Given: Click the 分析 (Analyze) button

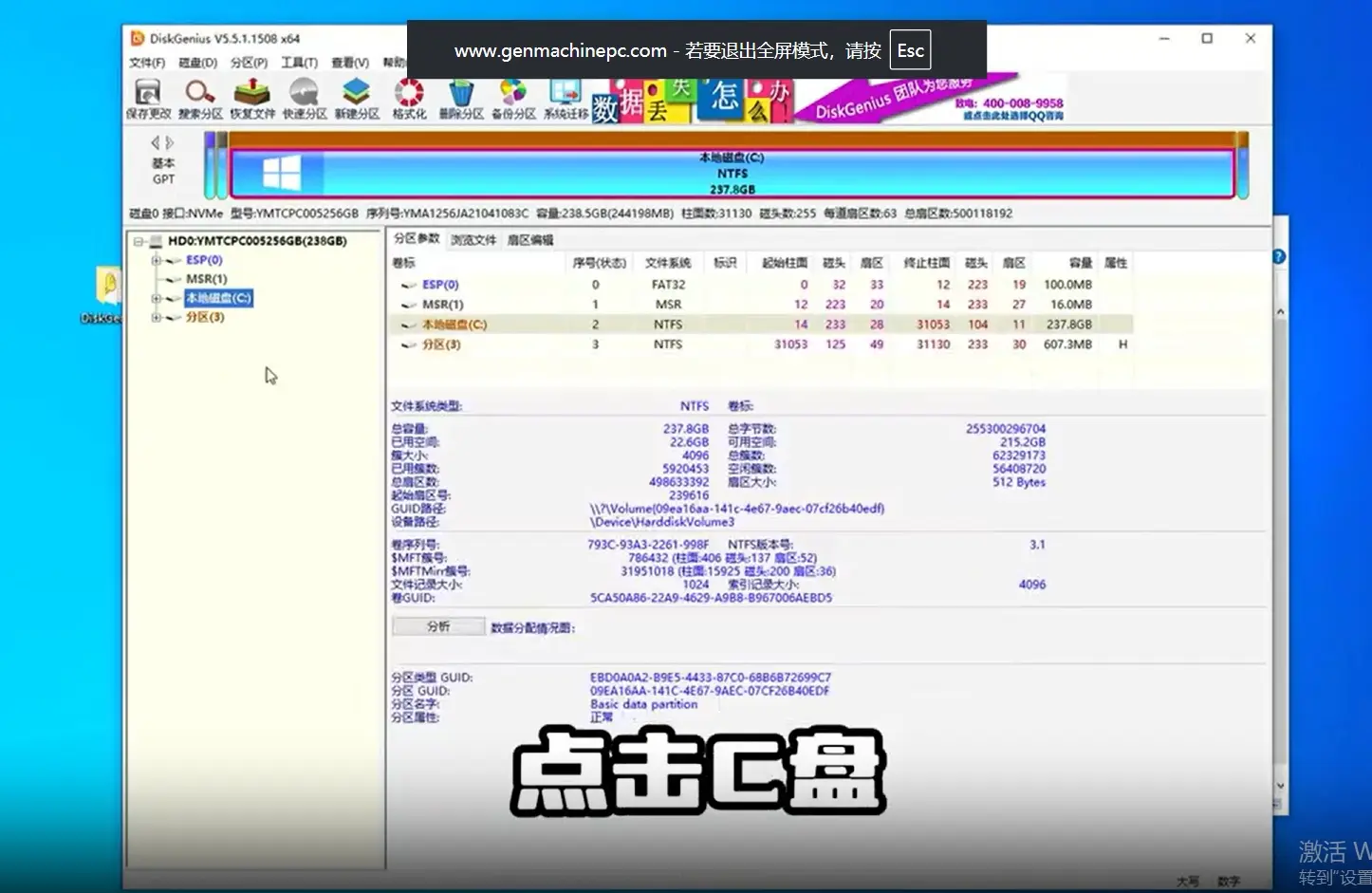Looking at the screenshot, I should [x=438, y=627].
